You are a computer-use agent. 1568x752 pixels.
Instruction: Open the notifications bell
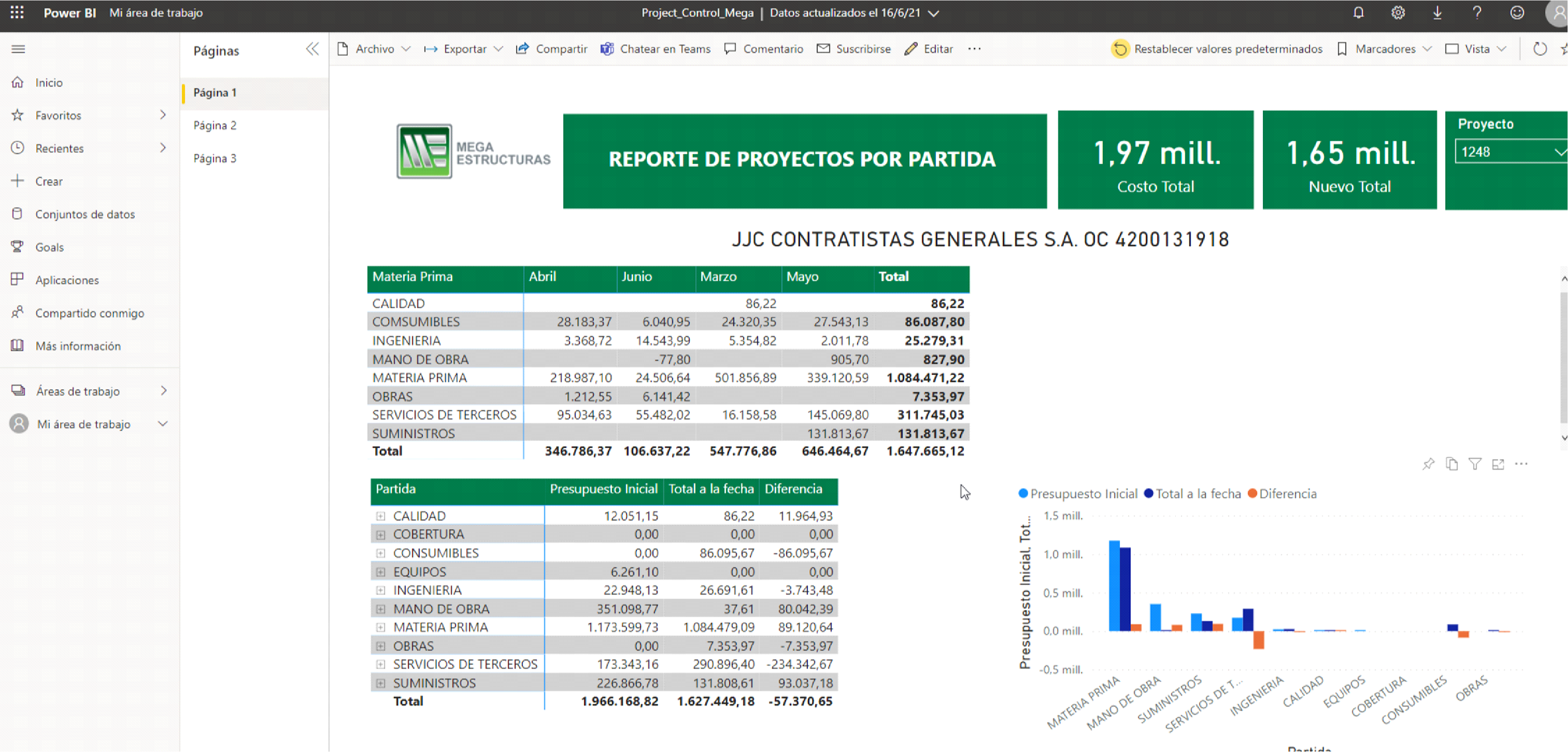pyautogui.click(x=1358, y=13)
